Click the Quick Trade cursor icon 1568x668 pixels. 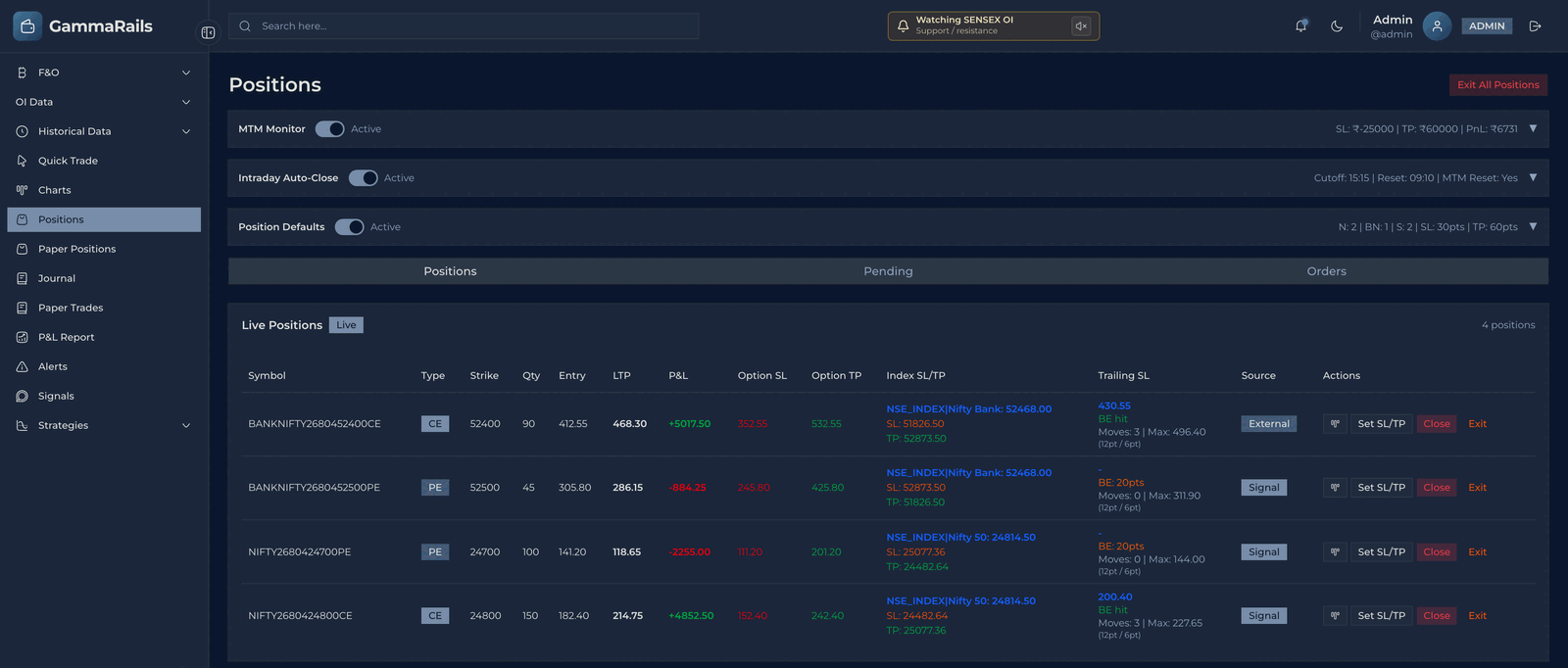tap(22, 161)
